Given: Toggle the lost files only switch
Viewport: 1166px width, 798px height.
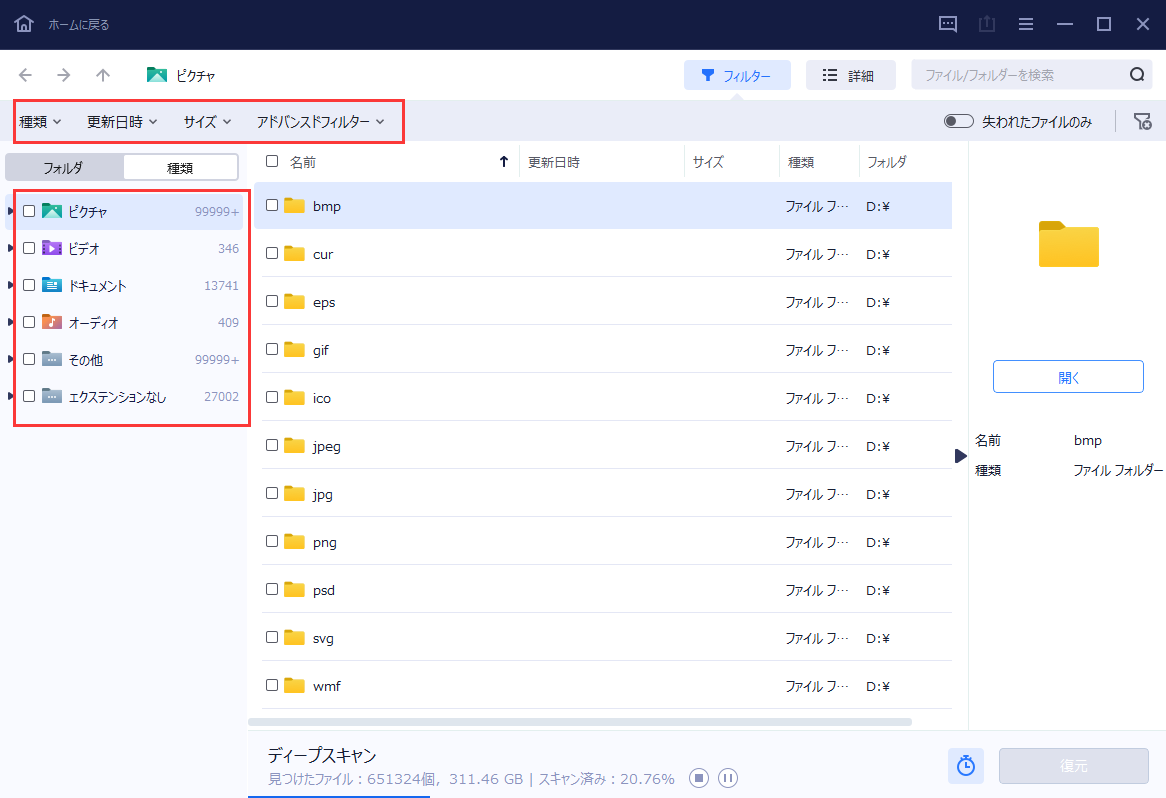Looking at the screenshot, I should tap(958, 121).
